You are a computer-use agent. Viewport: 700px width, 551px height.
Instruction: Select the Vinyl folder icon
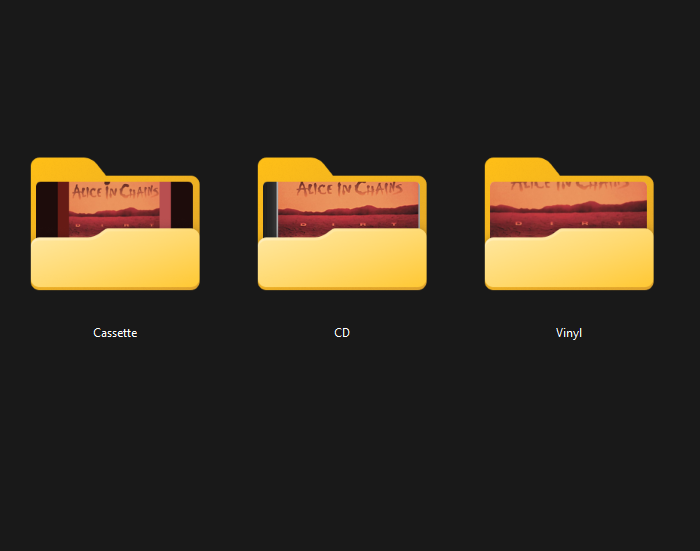click(569, 223)
